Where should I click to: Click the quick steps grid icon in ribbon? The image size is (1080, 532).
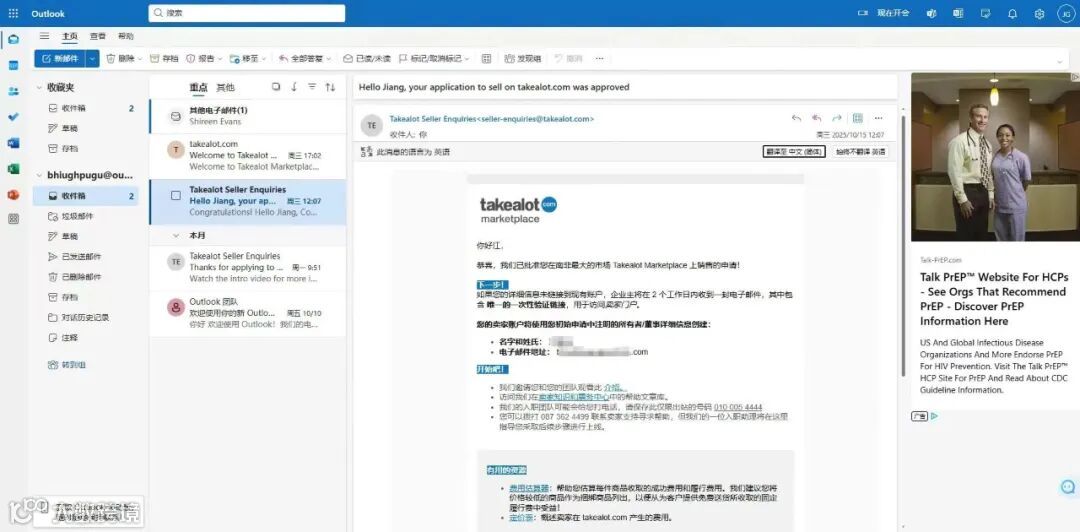tap(486, 59)
